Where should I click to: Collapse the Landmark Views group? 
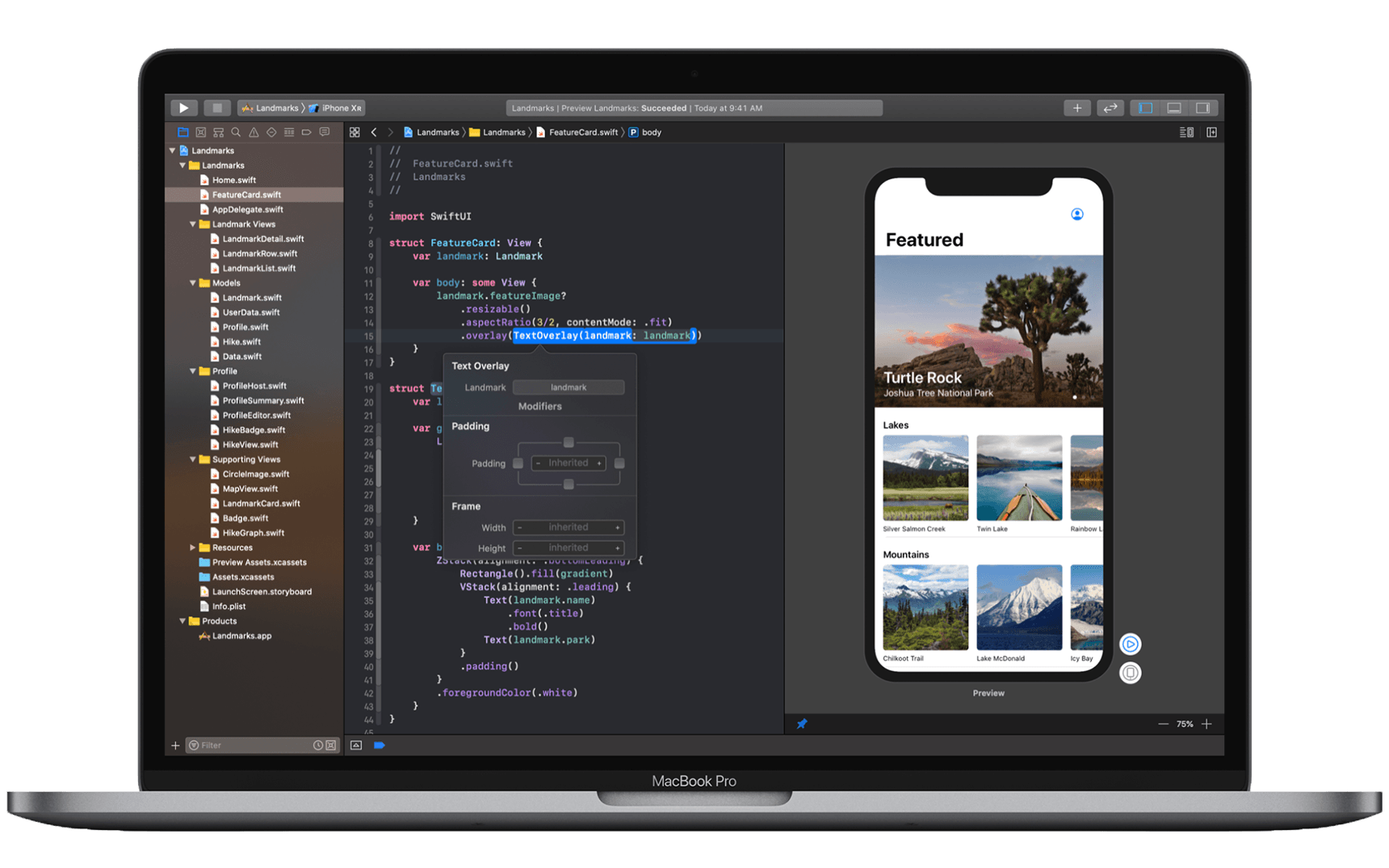[x=193, y=224]
